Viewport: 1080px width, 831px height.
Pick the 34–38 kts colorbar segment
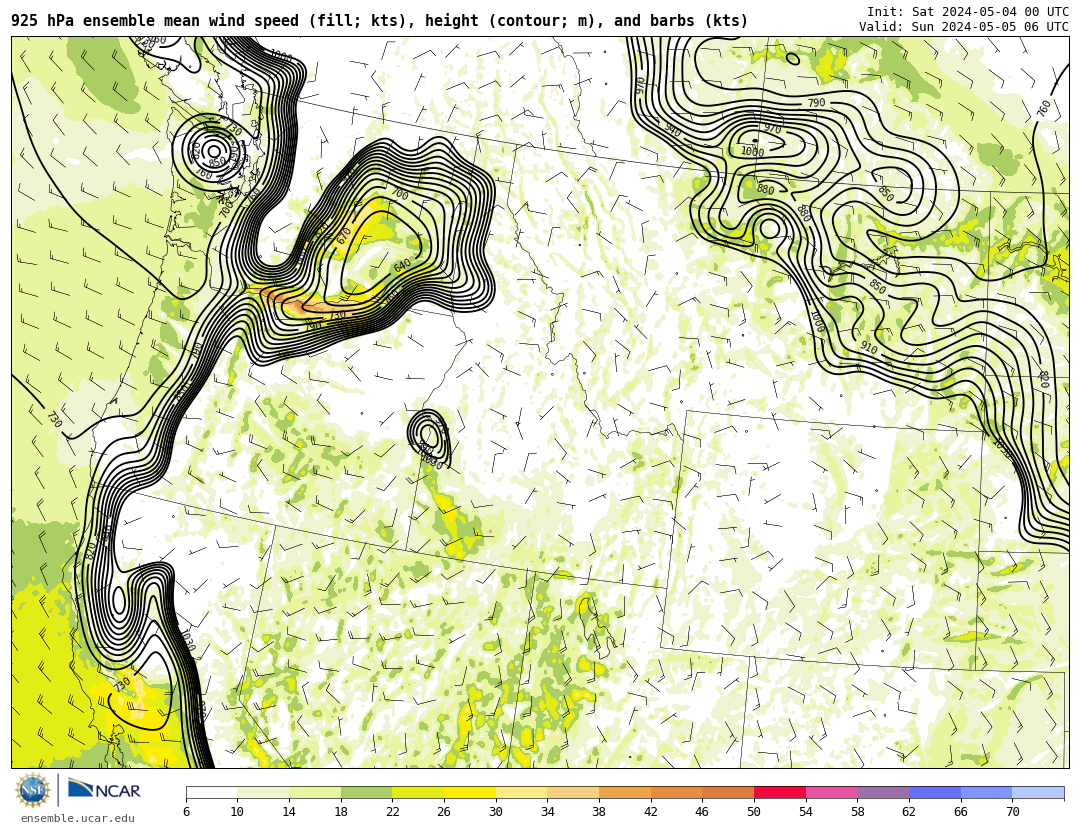tap(573, 792)
